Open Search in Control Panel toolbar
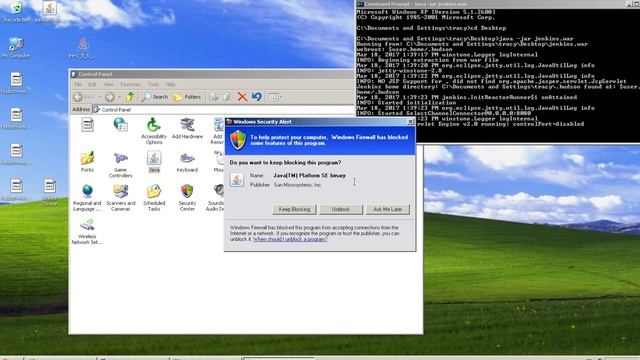Viewport: 640px width, 360px height. [155, 97]
